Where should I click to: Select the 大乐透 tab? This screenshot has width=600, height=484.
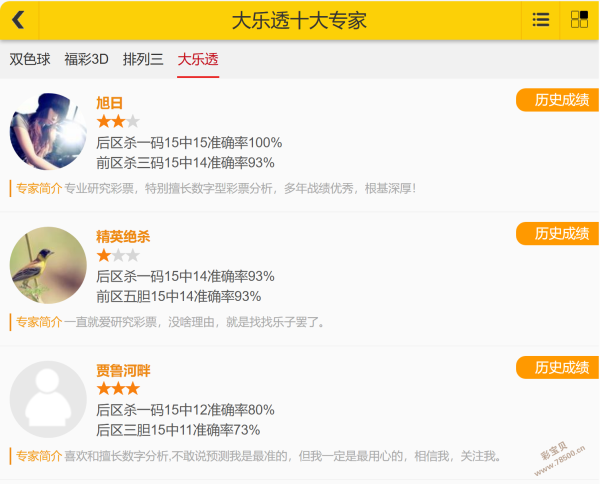tap(198, 59)
